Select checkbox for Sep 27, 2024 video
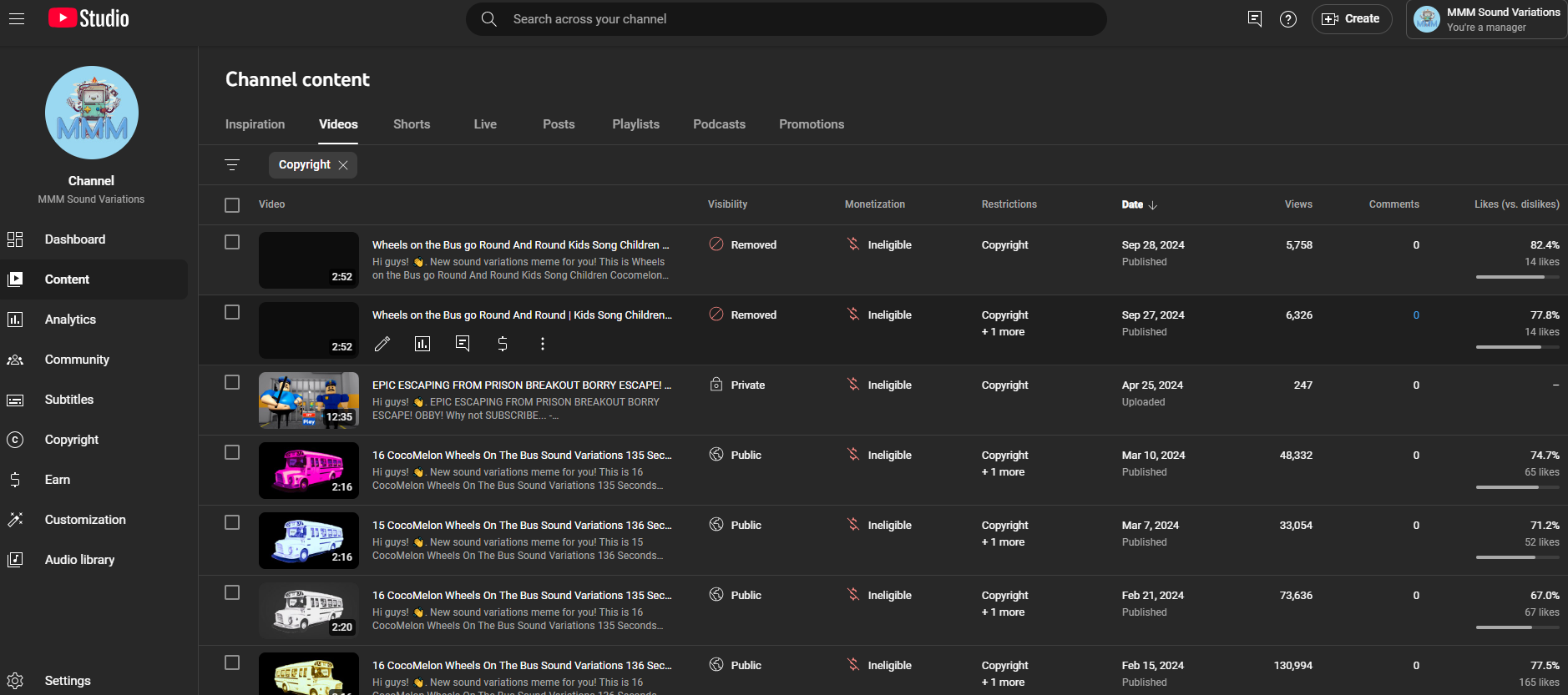Image resolution: width=1568 pixels, height=695 pixels. [x=232, y=312]
